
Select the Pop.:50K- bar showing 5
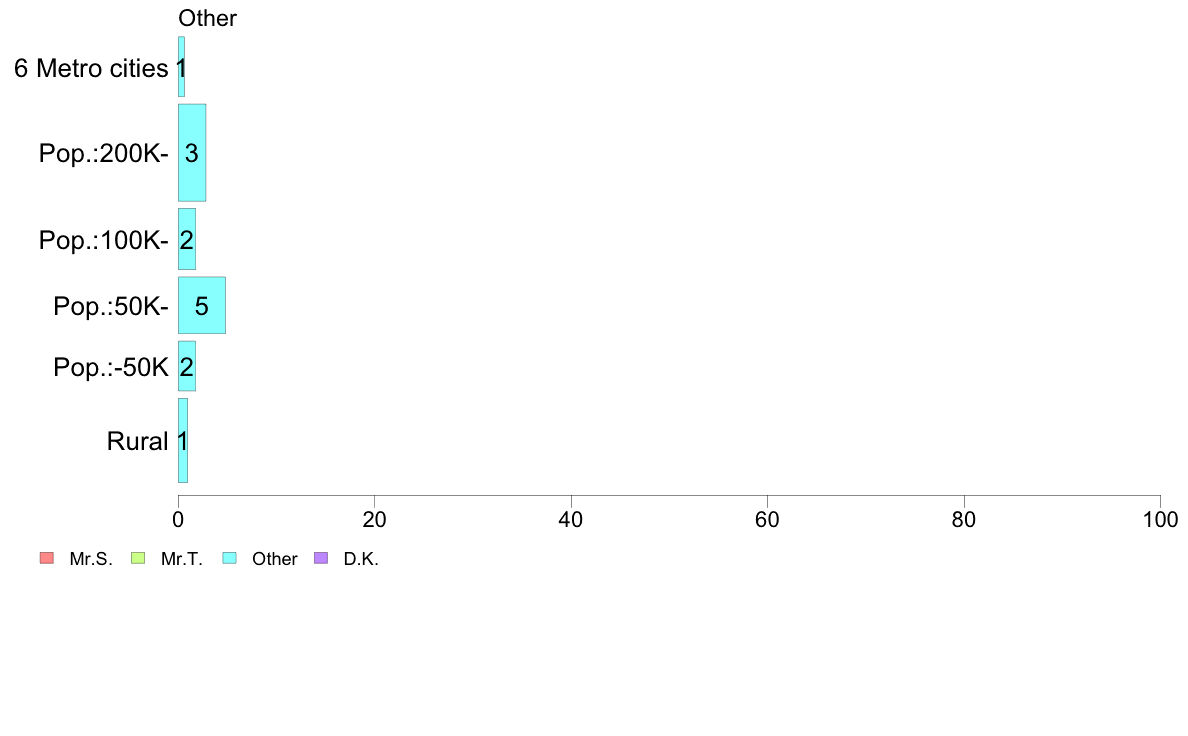[202, 305]
